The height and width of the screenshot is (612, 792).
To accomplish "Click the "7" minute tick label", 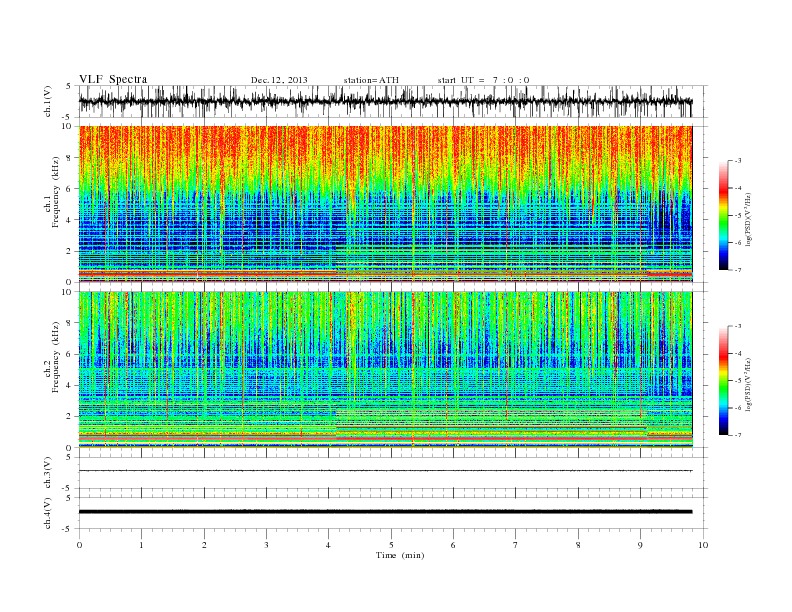I will pos(516,545).
